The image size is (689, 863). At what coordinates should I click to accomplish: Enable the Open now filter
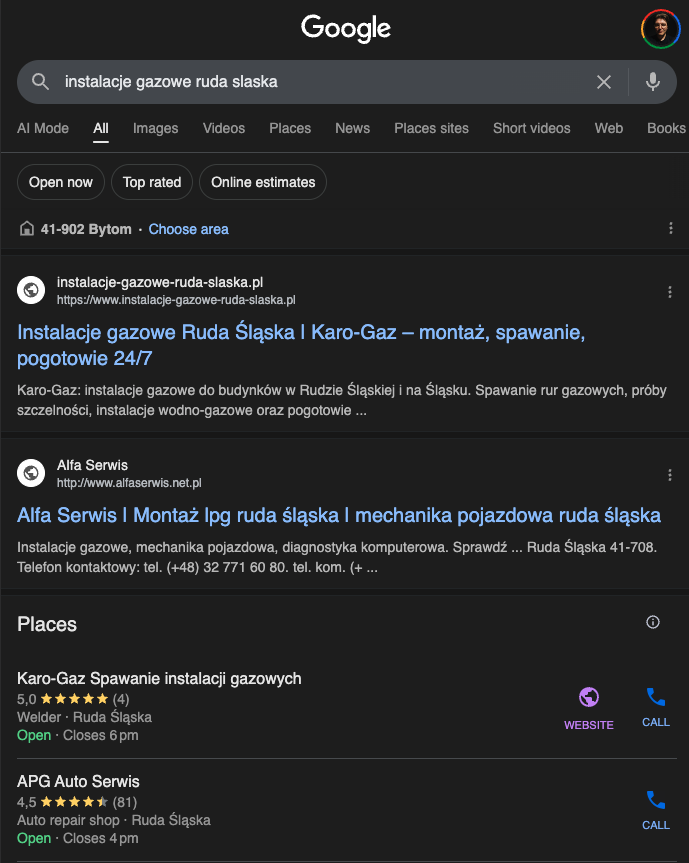pos(60,182)
